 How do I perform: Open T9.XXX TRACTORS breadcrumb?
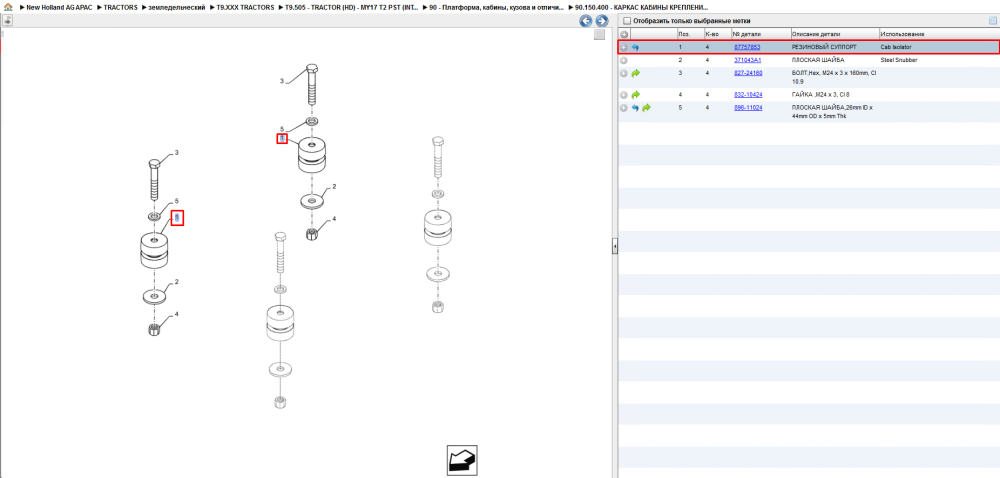246,7
